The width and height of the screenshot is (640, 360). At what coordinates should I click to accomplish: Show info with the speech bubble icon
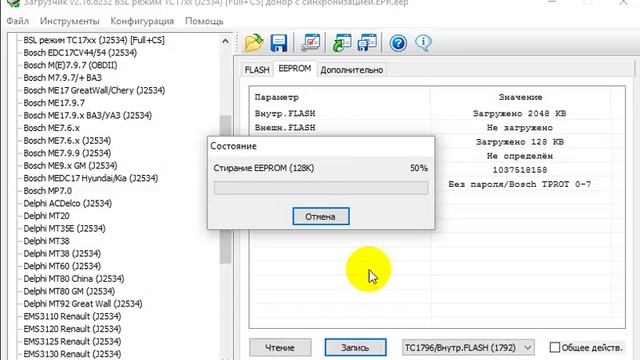click(x=423, y=42)
